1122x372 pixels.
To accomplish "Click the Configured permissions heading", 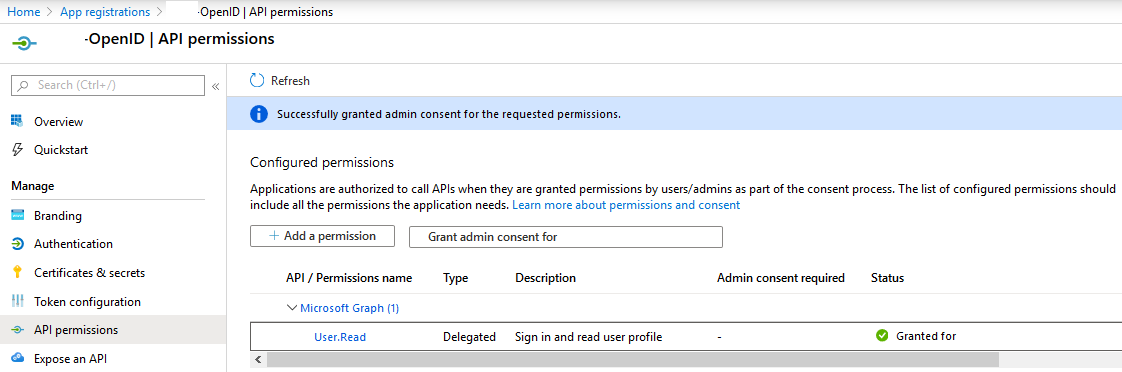I will 322,162.
